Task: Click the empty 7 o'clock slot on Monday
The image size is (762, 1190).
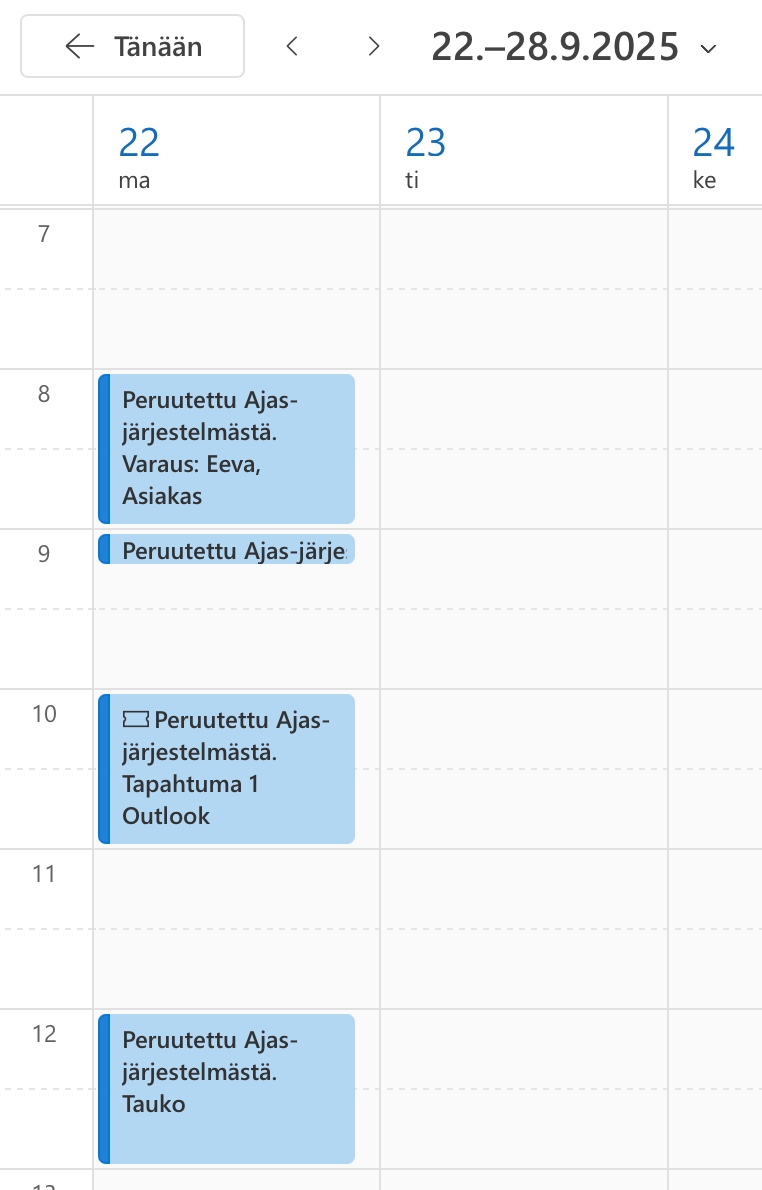Action: [236, 288]
